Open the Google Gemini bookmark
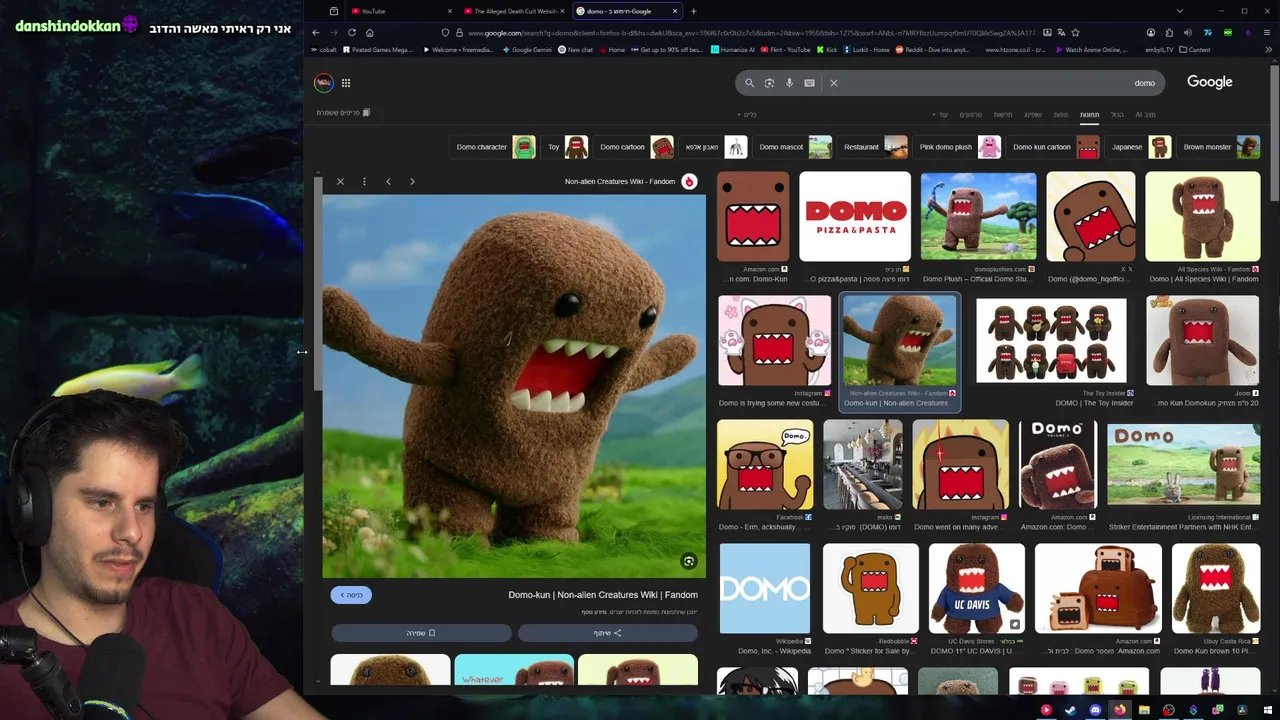 [528, 49]
